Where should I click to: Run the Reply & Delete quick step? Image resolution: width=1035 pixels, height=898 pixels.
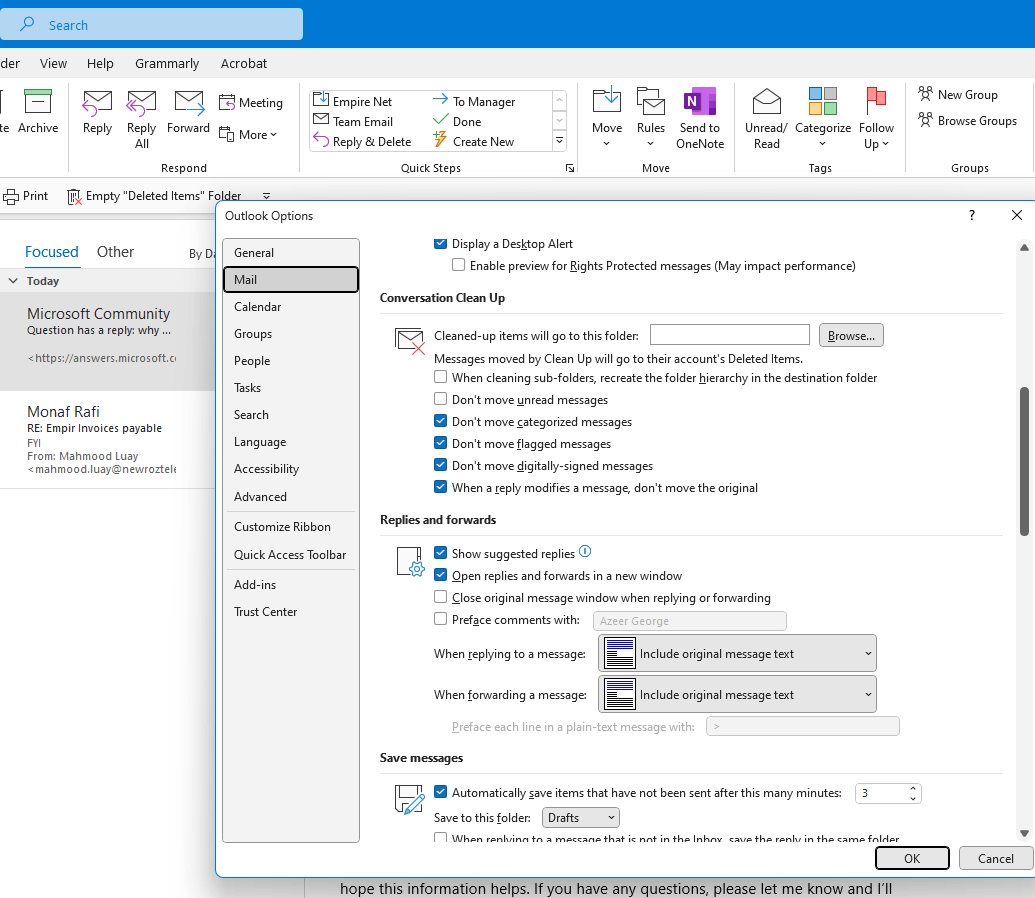pyautogui.click(x=362, y=141)
